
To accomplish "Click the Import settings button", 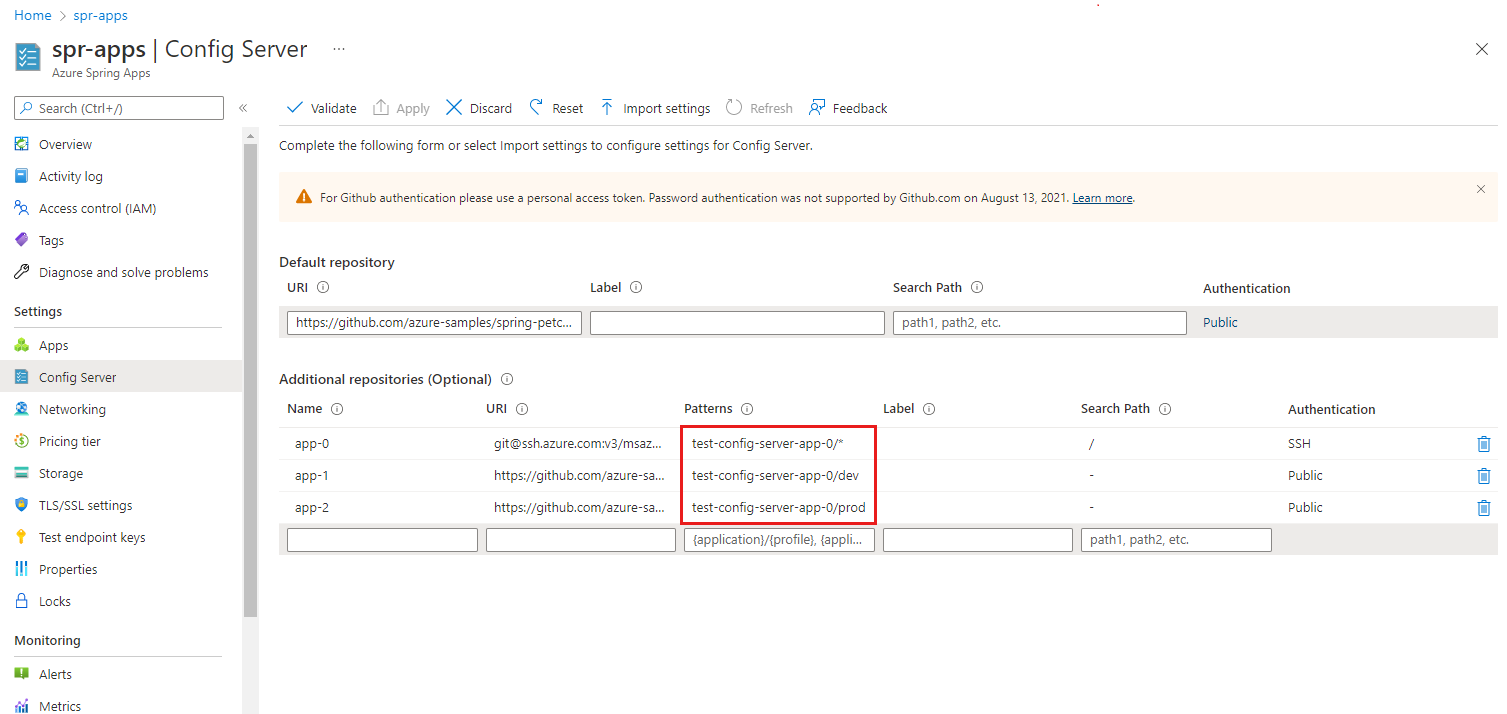I will 655,108.
